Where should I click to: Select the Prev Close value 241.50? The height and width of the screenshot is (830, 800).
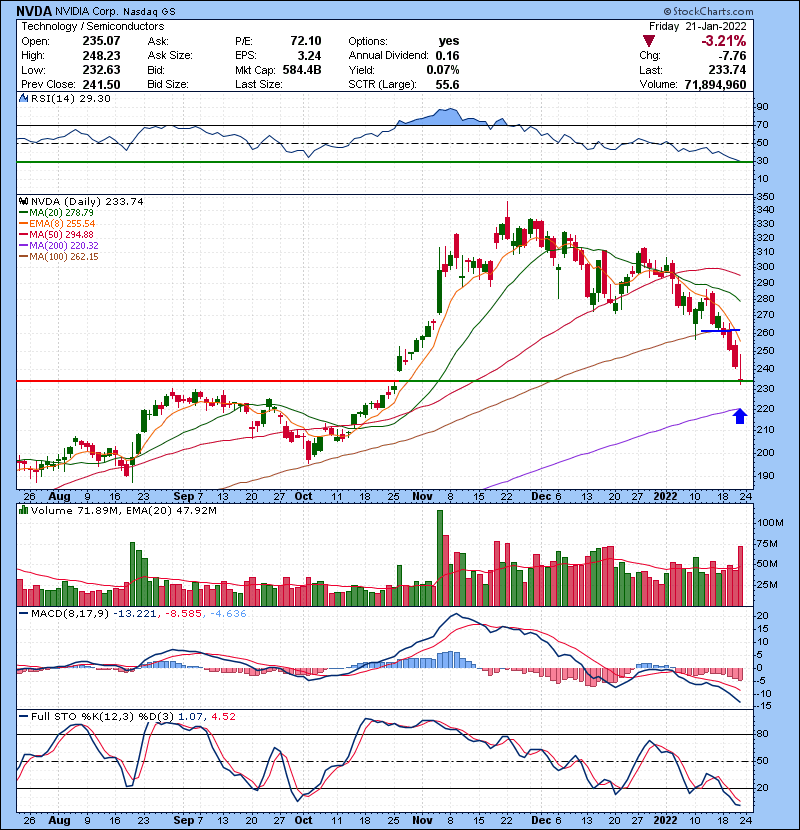coord(101,84)
